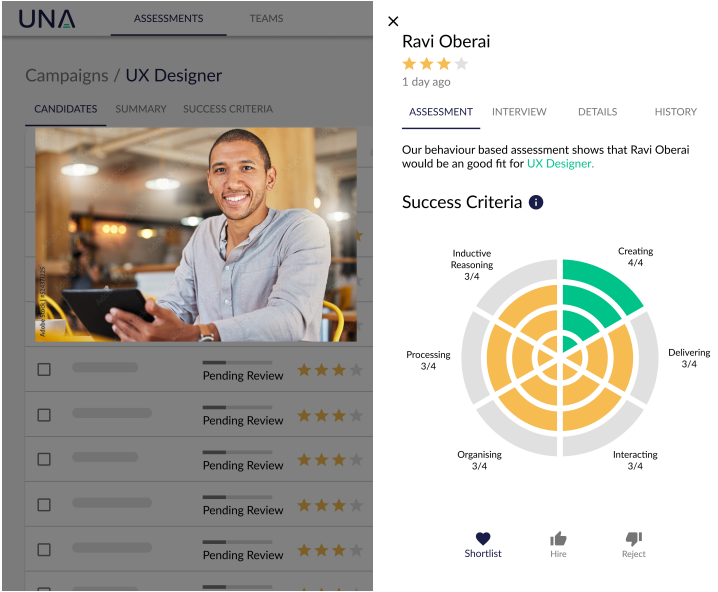Switch to the Success Criteria campaign tab
718x592 pixels.
pyautogui.click(x=228, y=109)
